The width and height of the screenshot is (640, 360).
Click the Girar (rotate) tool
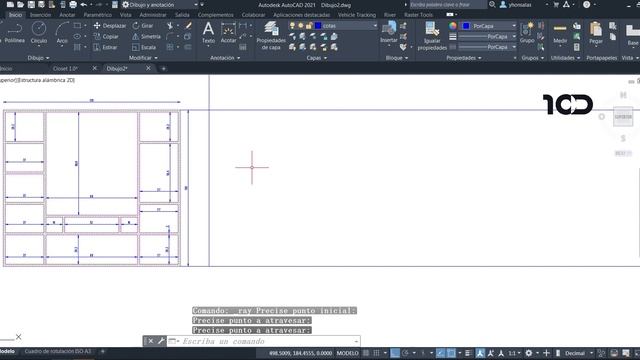tap(143, 26)
